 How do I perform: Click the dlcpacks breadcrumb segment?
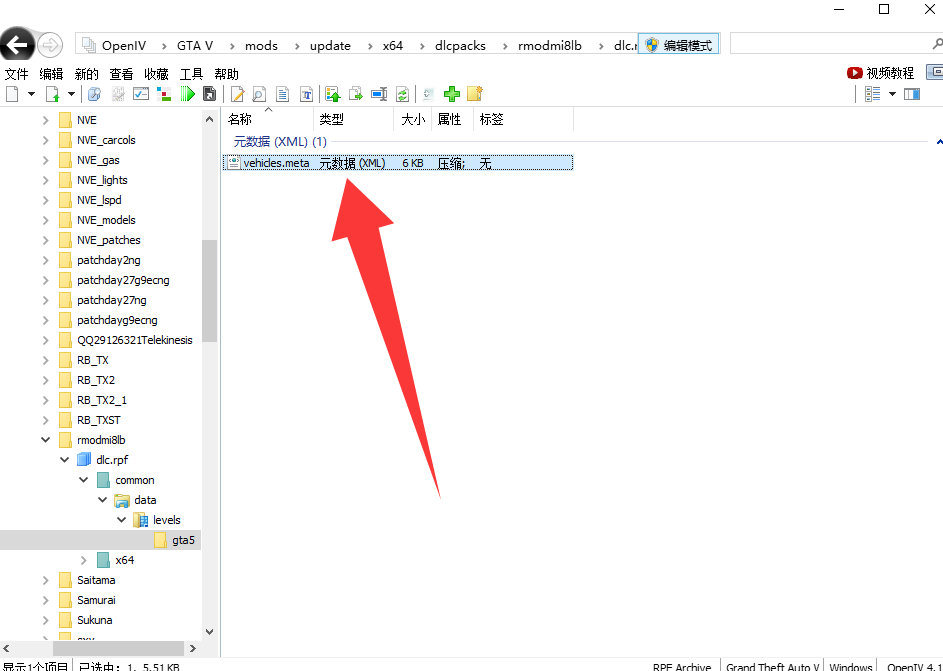pyautogui.click(x=460, y=45)
